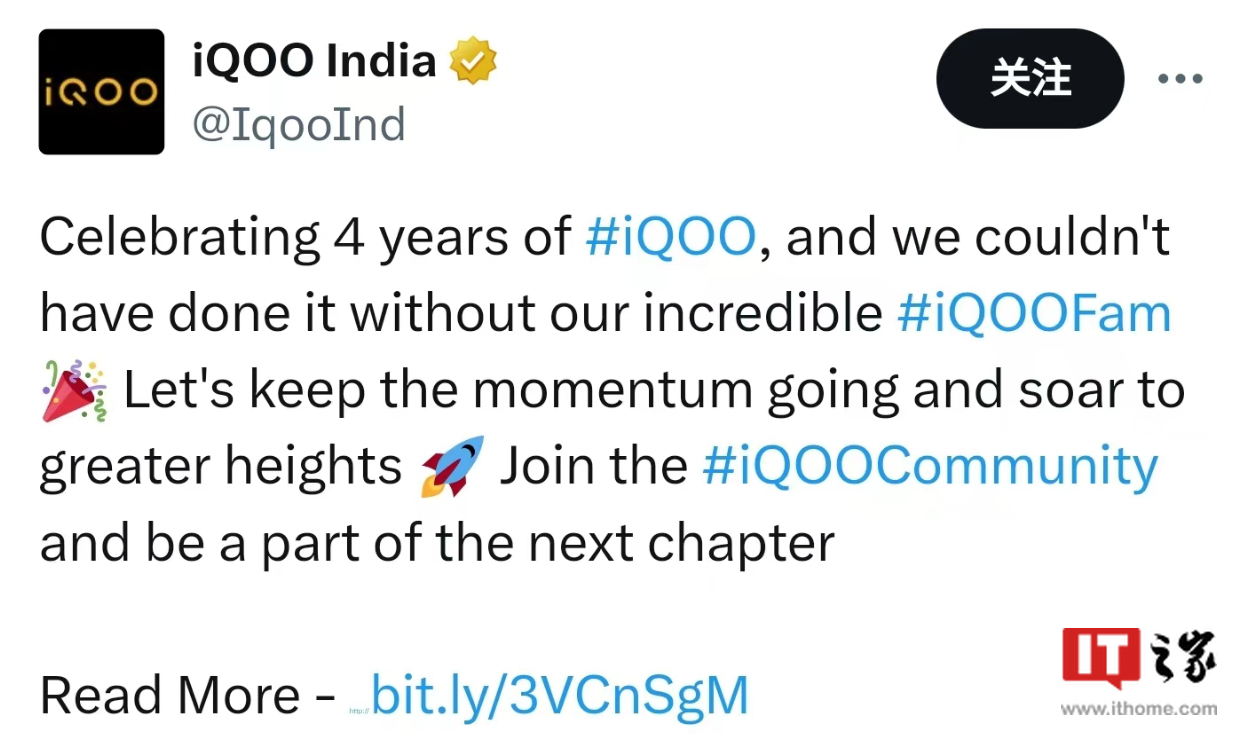The width and height of the screenshot is (1236, 734).
Task: Open the iQOO profile avatar
Action: click(x=101, y=92)
